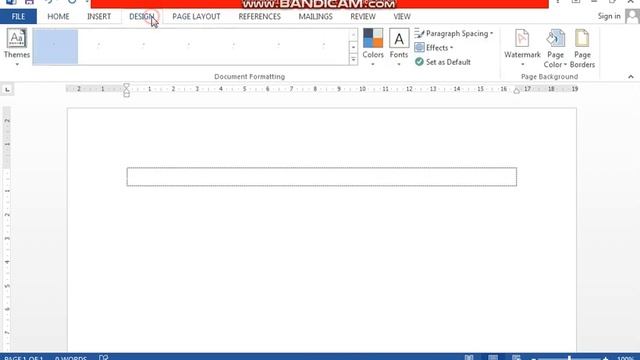This screenshot has width=640, height=360.
Task: Click the right indent marker on the ruler
Action: (x=516, y=91)
